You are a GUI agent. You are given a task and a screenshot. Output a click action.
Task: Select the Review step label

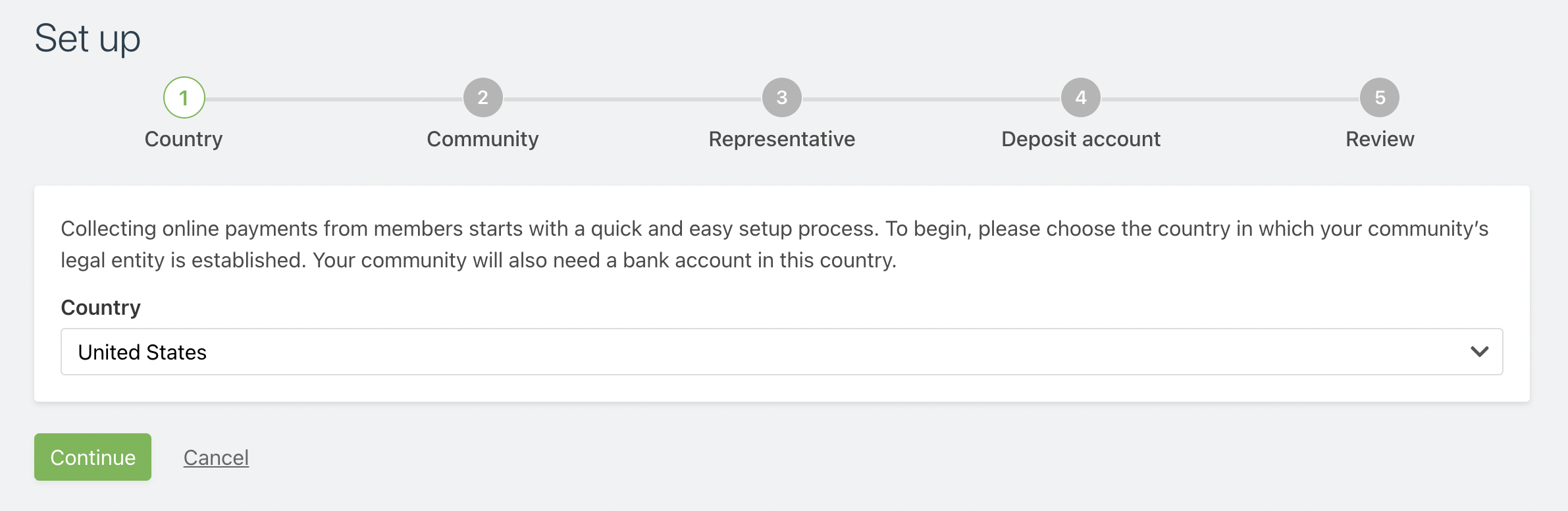coord(1380,139)
